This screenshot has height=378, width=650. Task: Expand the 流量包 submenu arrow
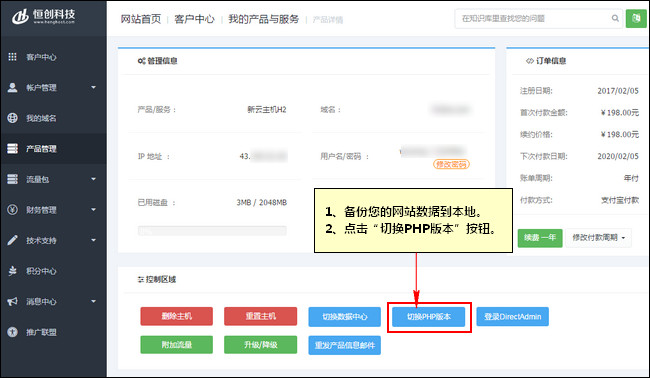click(x=93, y=179)
